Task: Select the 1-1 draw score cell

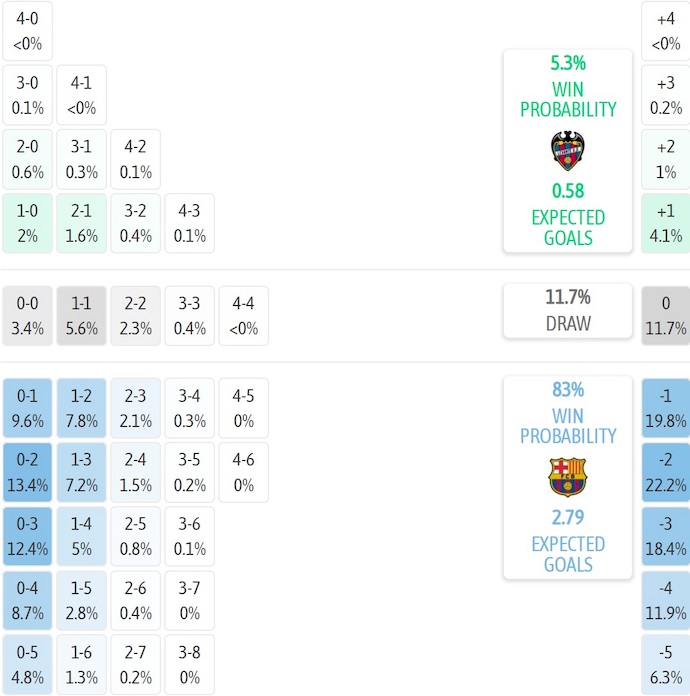Action: tap(82, 315)
